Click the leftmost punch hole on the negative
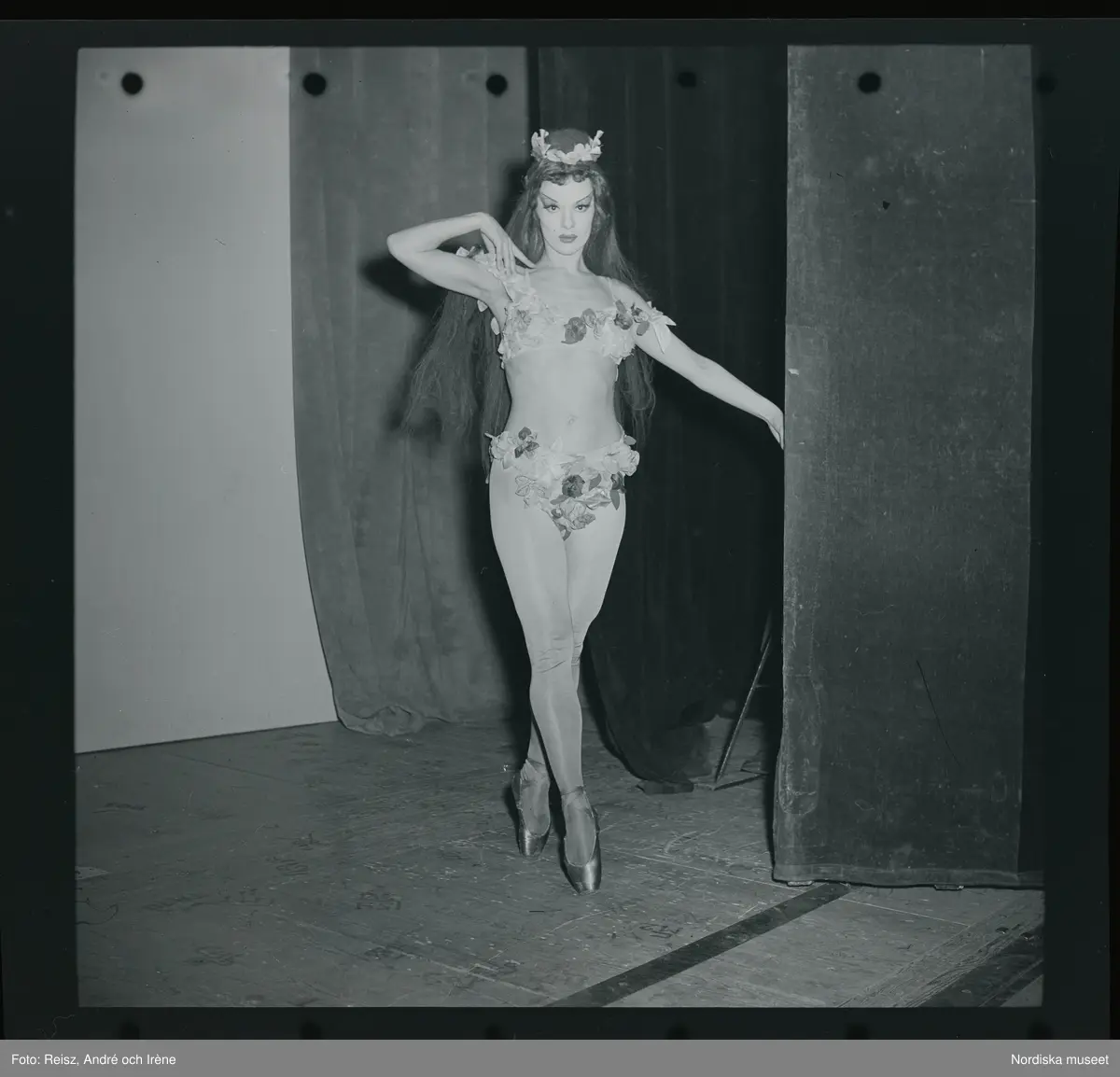This screenshot has height=1077, width=1120. coord(132,83)
